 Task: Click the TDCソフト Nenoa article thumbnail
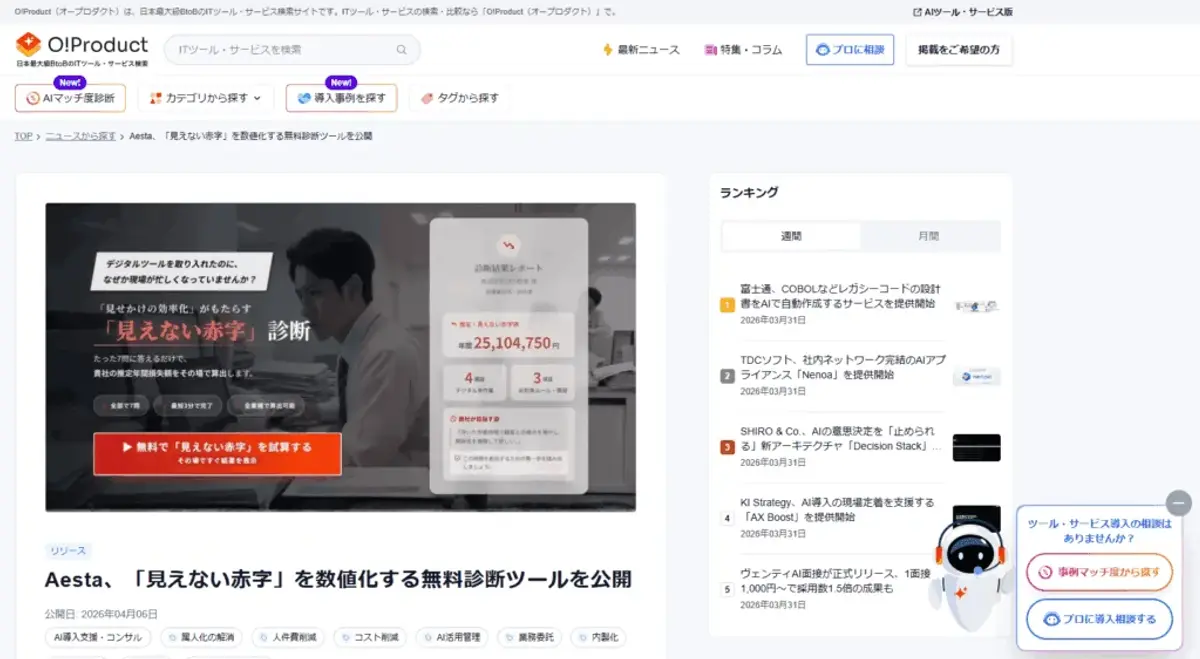click(976, 377)
